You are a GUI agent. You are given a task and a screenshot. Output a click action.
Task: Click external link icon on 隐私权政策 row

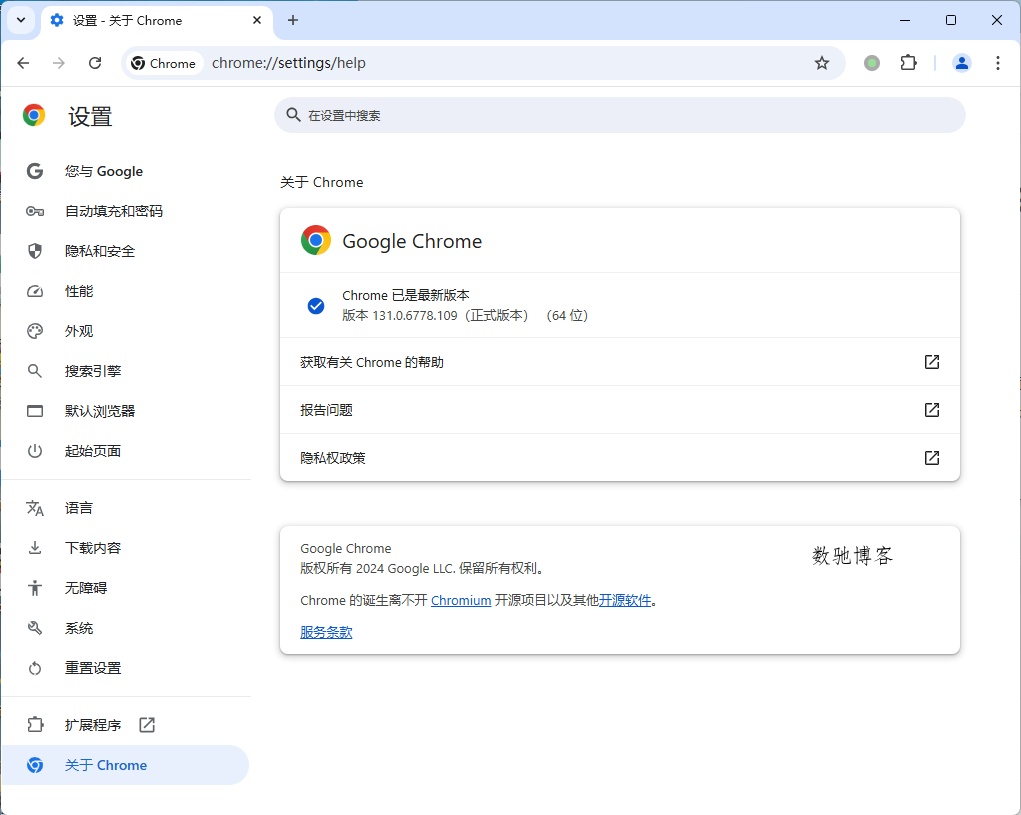click(932, 458)
